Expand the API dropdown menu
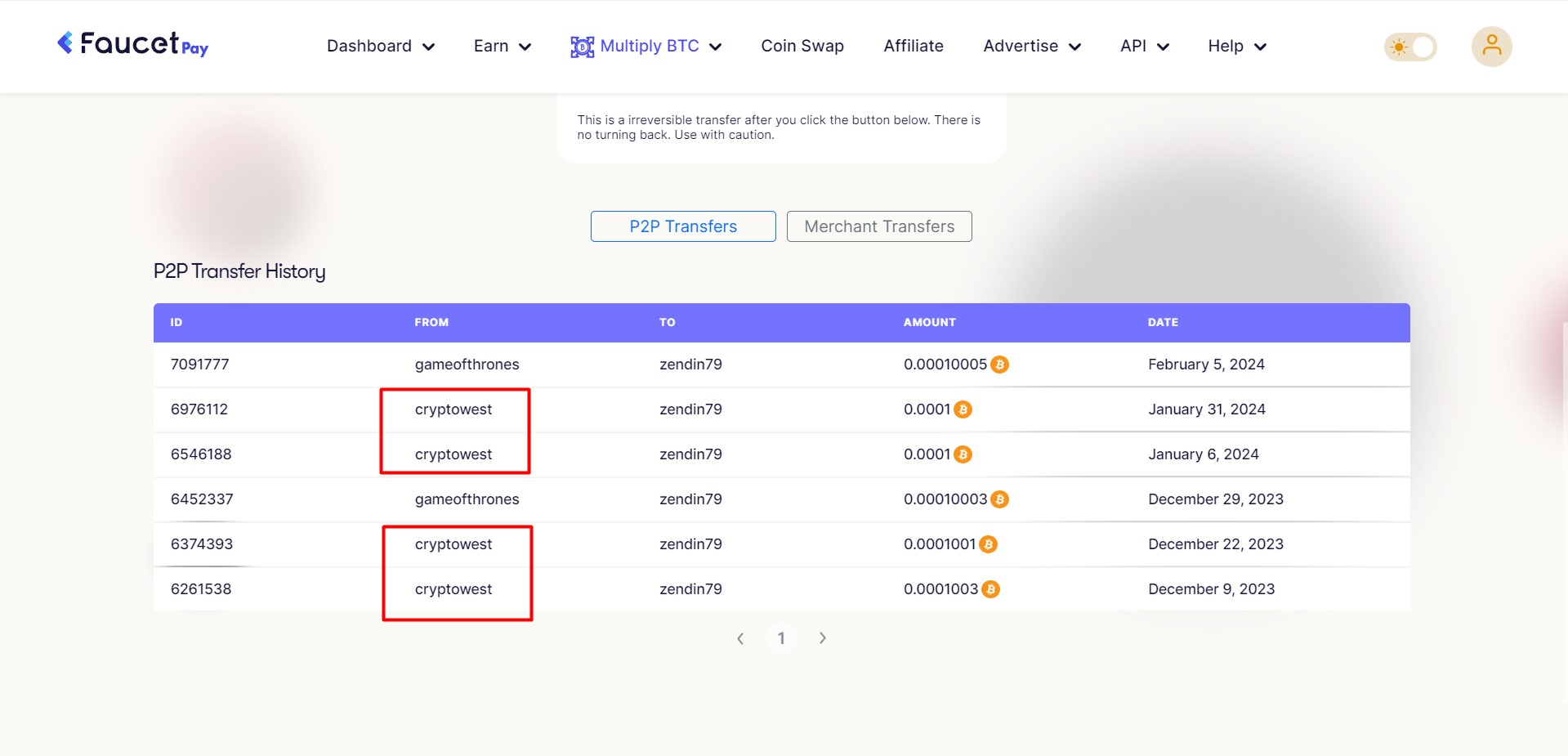This screenshot has height=756, width=1568. point(1145,47)
